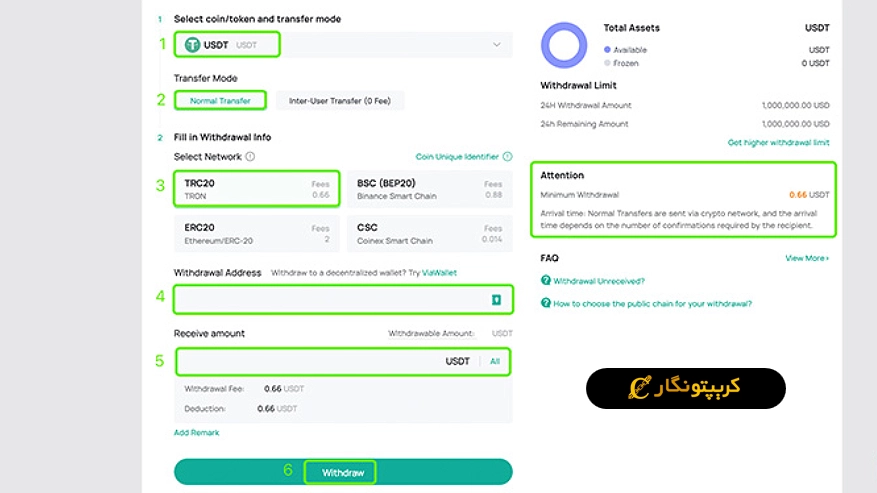
Task: Expand the coin selection dropdown arrow
Action: 497,45
